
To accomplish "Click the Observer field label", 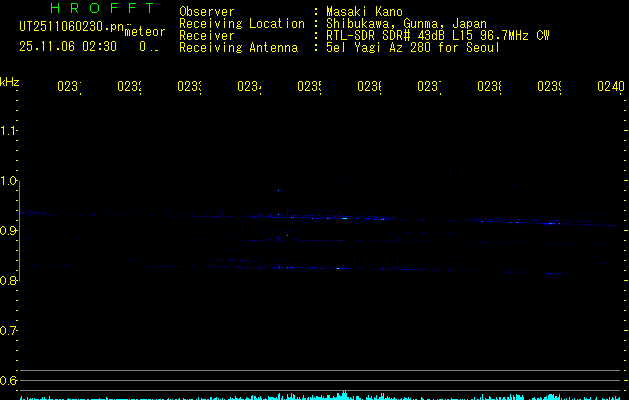I will click(207, 12).
